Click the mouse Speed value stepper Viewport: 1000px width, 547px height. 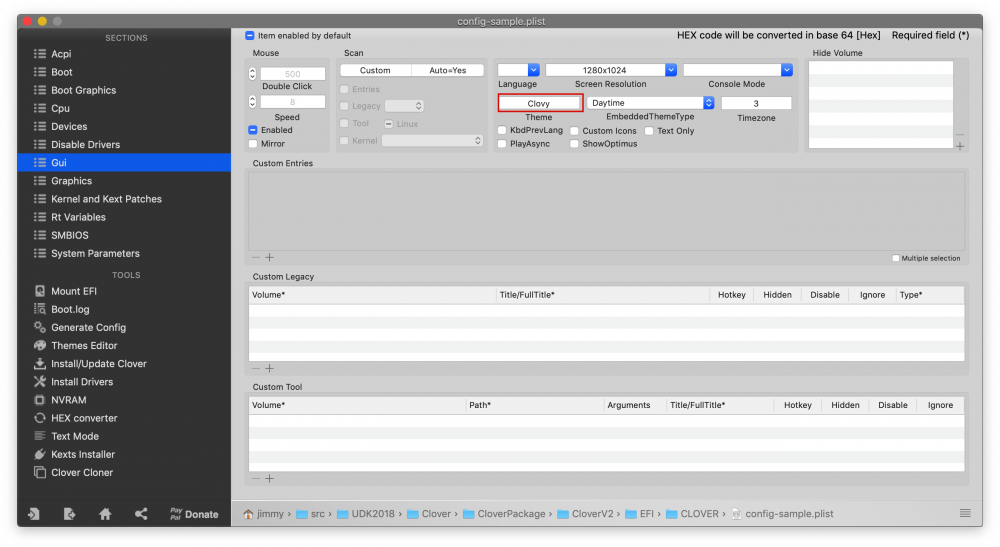coord(253,102)
